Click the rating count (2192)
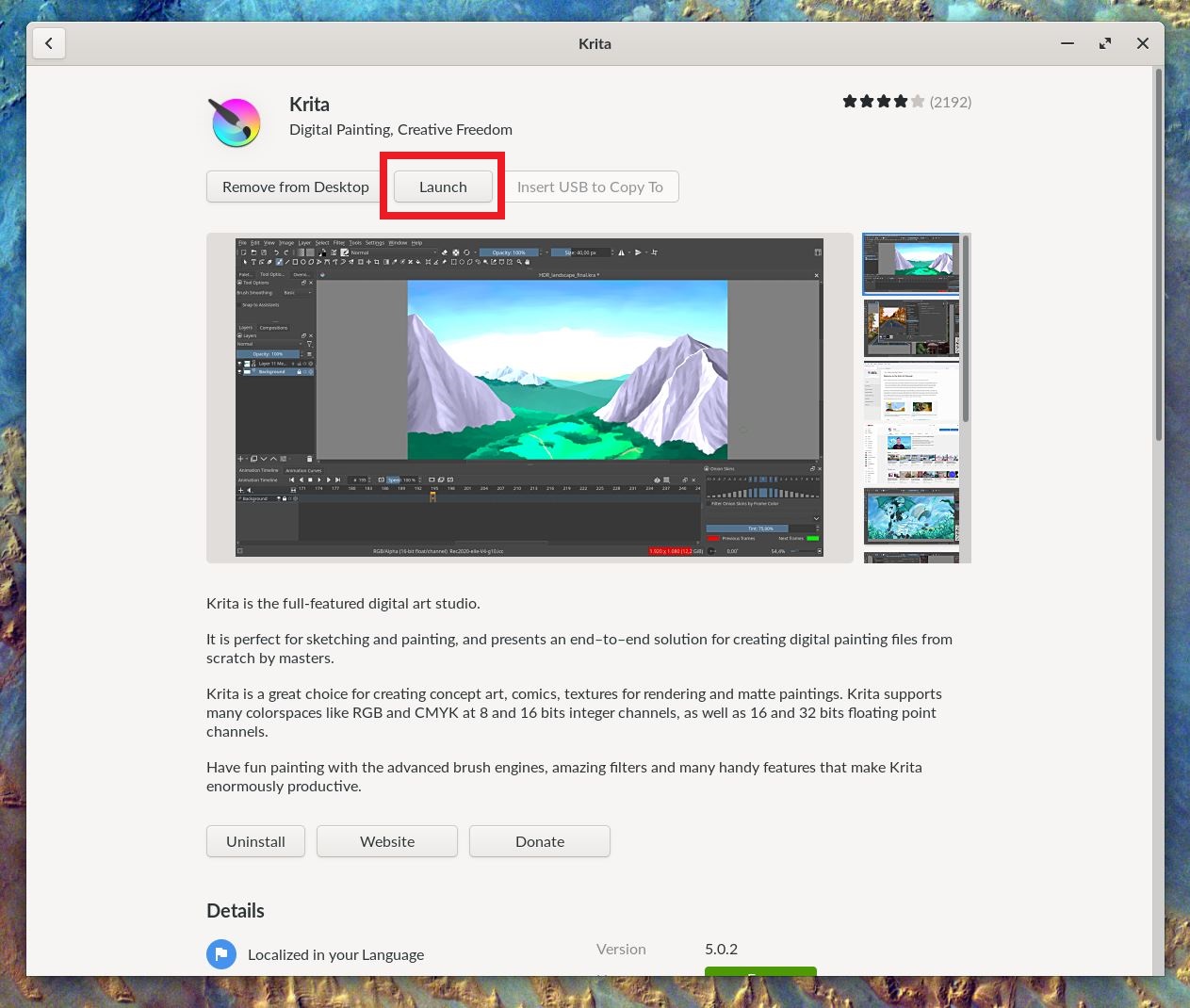The image size is (1190, 1008). [951, 102]
